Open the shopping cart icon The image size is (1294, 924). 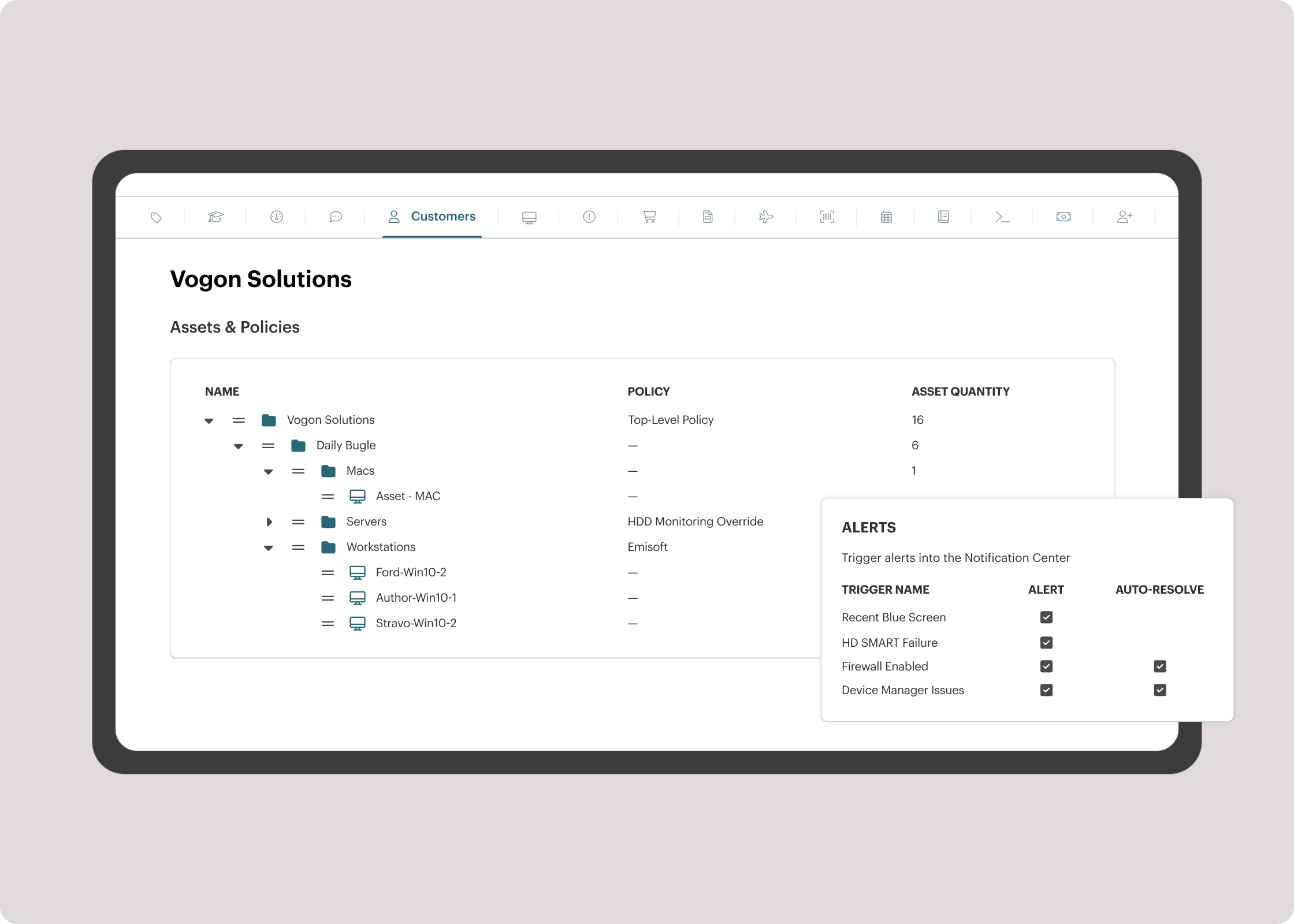click(x=648, y=217)
